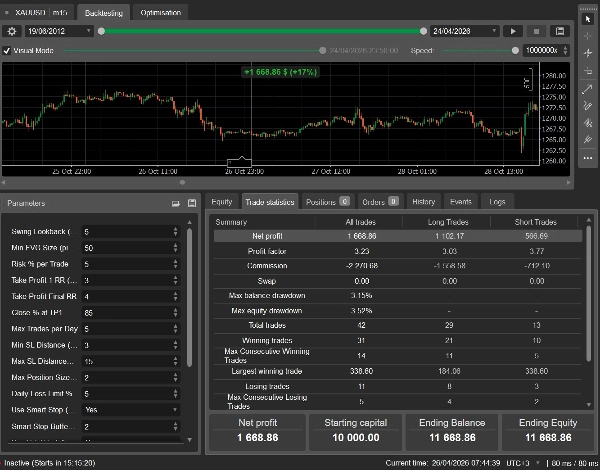Screen dimensions: 600x470
Task: Open the Positions tab
Action: [x=327, y=202]
